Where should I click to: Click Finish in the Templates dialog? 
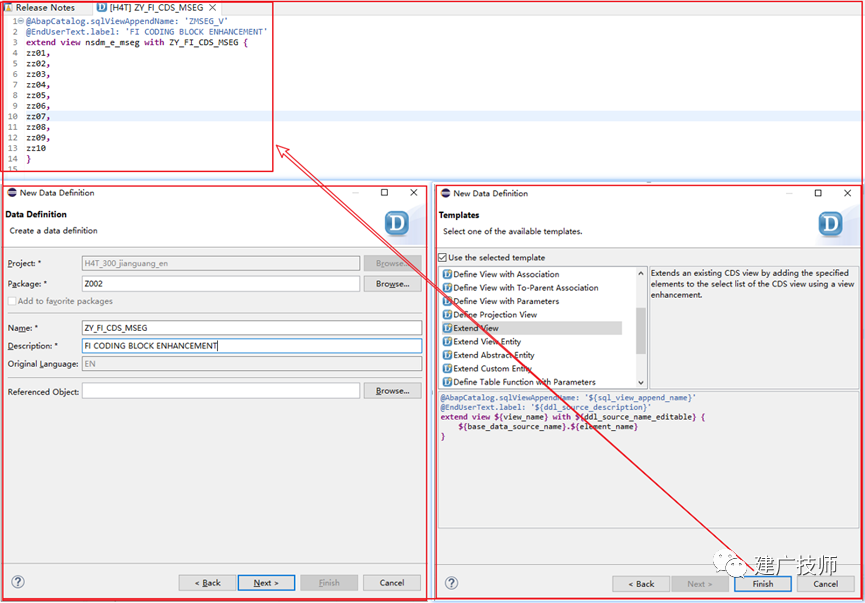763,584
